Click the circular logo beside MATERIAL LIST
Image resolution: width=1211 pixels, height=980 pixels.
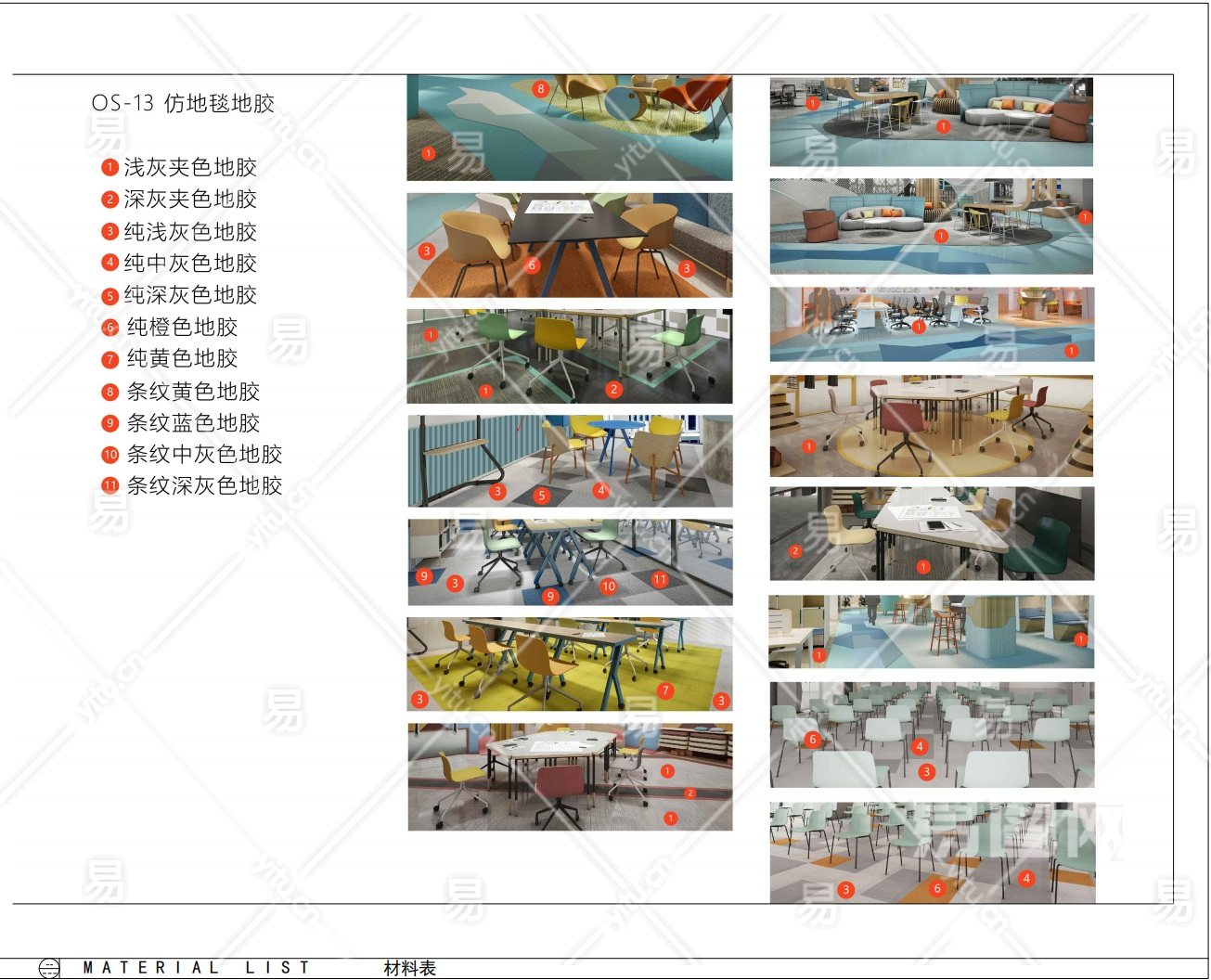[49, 968]
